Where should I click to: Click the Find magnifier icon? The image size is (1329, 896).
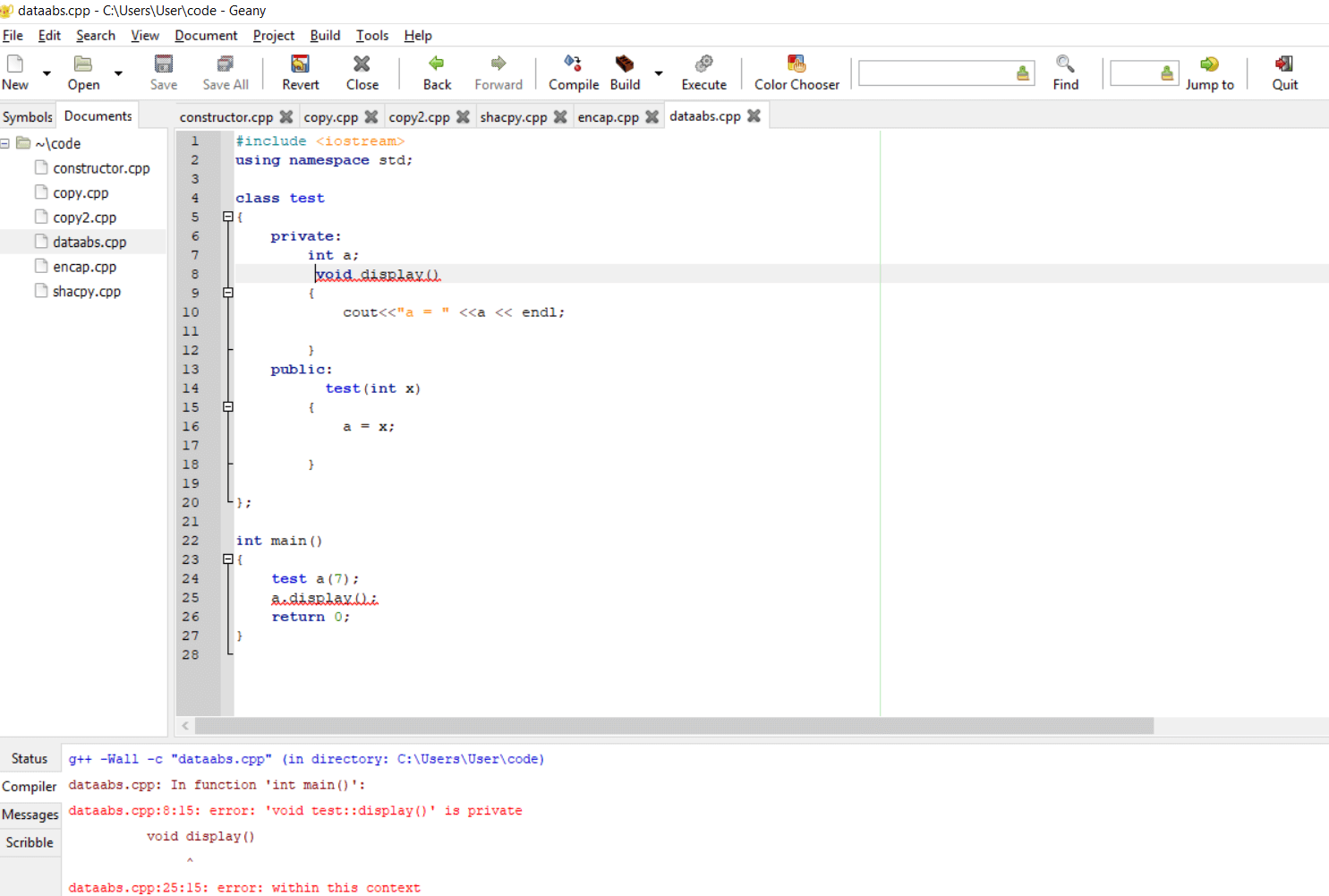(1065, 64)
